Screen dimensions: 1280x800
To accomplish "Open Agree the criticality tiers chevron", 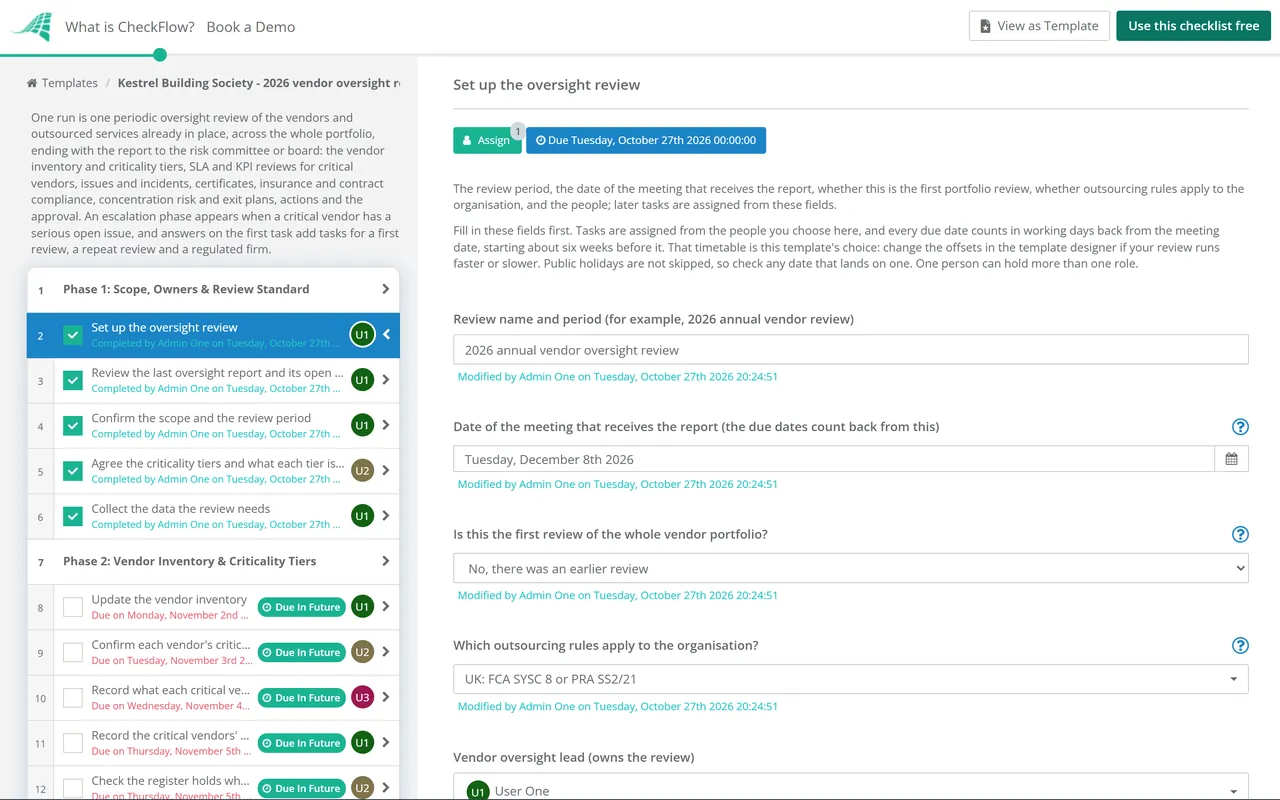I will pyautogui.click(x=386, y=471).
